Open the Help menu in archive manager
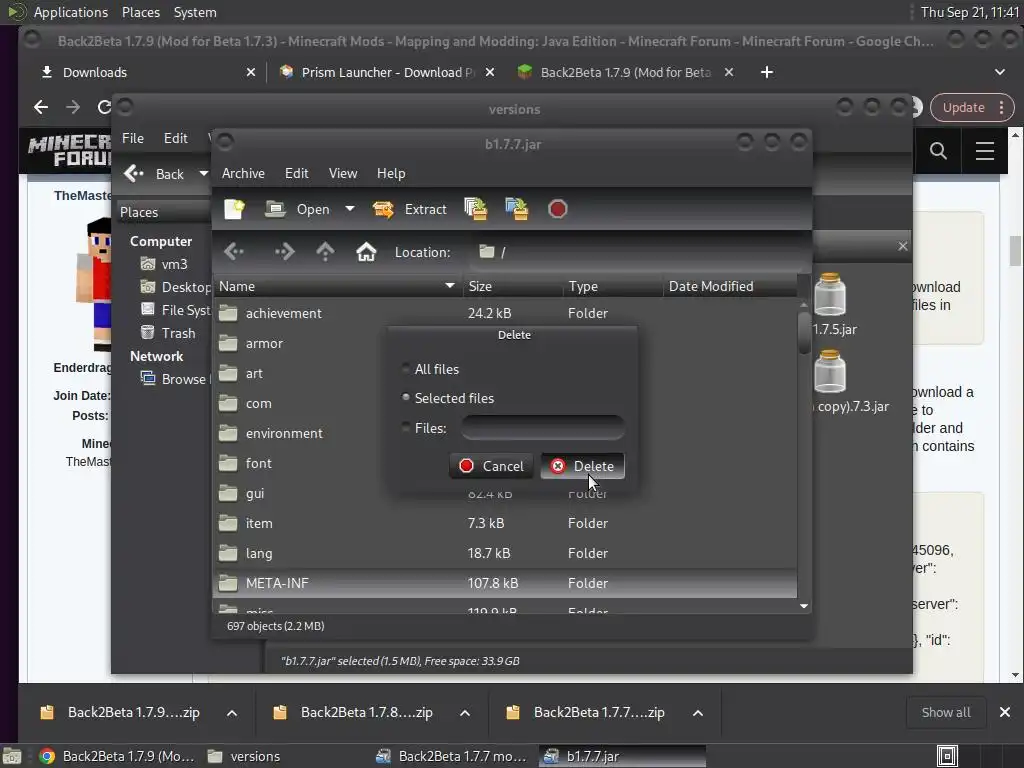The width and height of the screenshot is (1024, 768). [391, 173]
